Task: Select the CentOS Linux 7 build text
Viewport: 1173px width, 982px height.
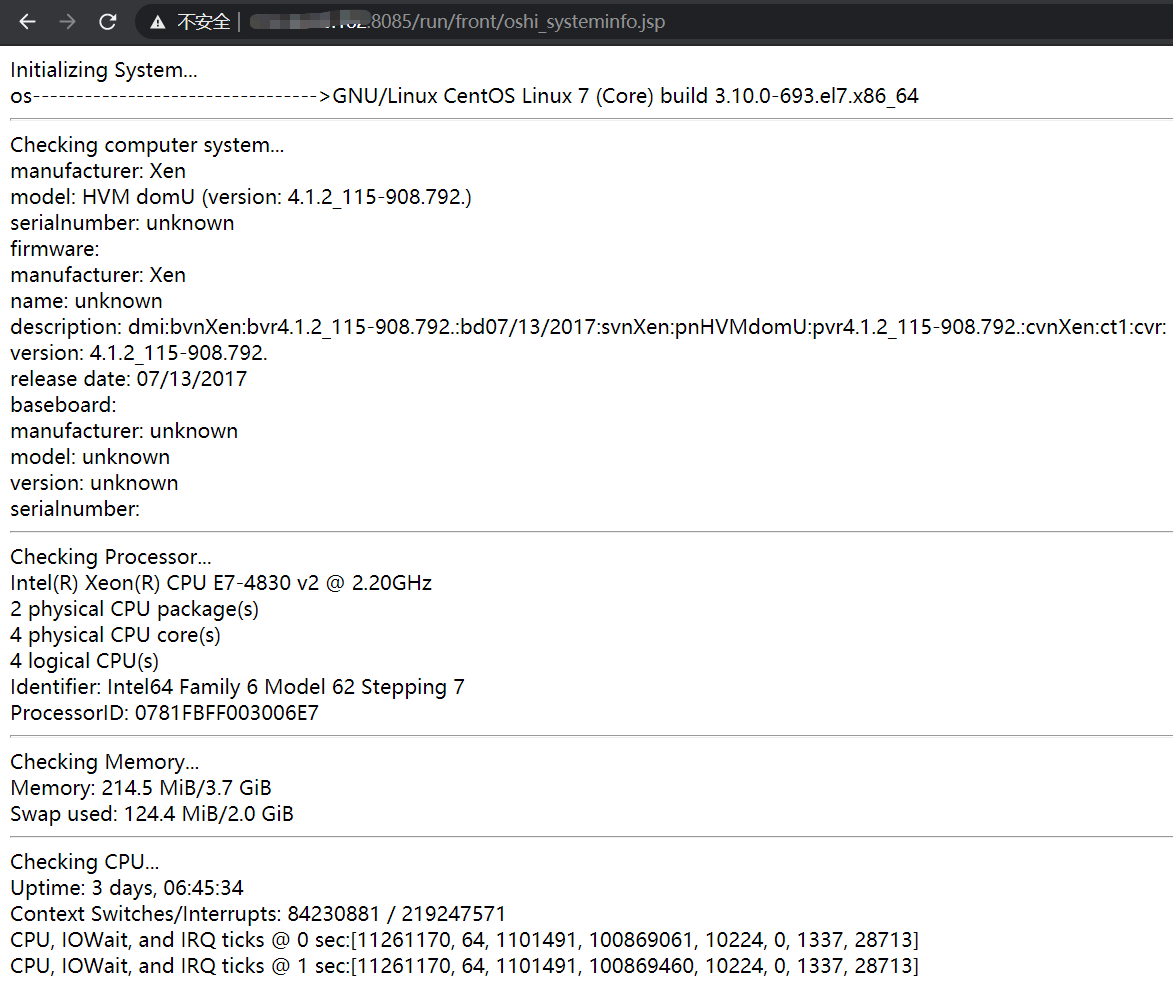Action: (625, 96)
